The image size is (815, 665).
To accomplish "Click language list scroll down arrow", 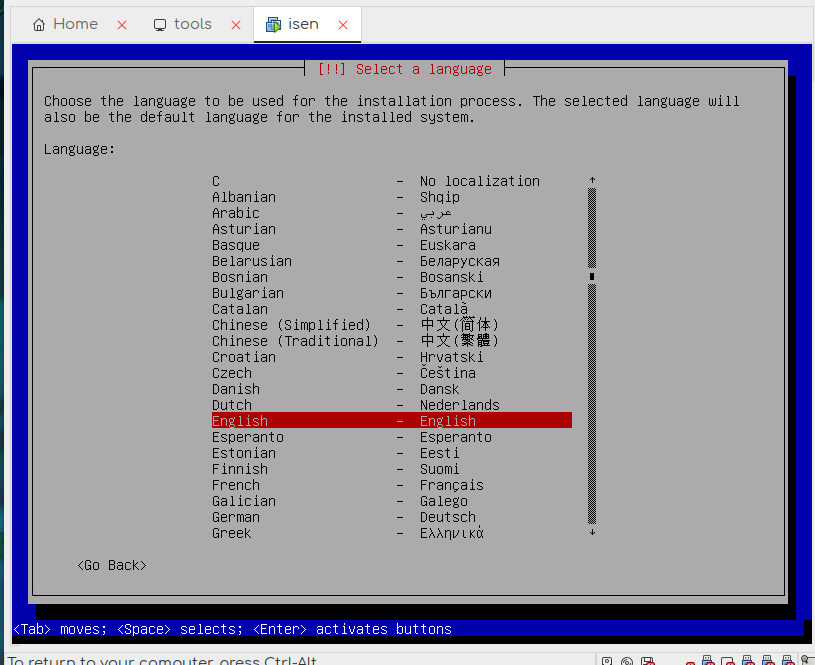I will (592, 533).
